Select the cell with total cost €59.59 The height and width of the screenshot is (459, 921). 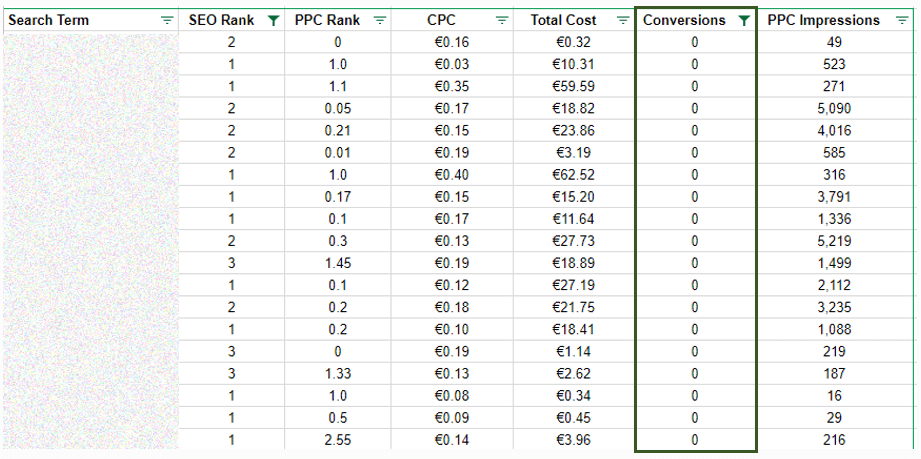(x=573, y=86)
